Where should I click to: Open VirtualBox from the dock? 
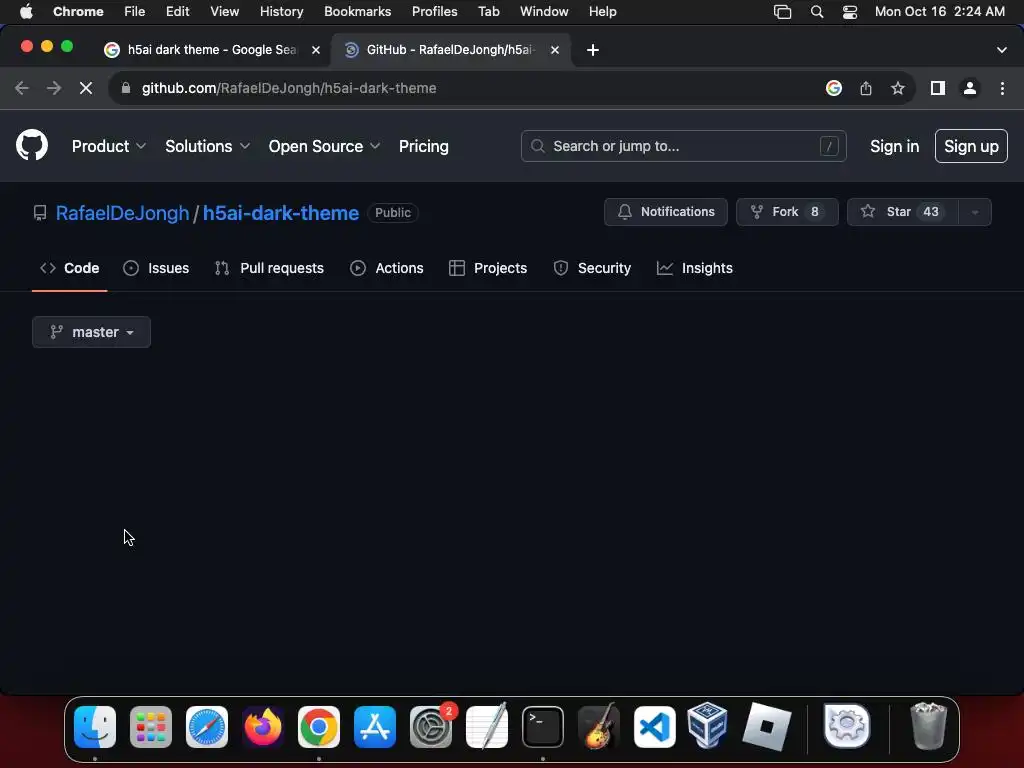pyautogui.click(x=708, y=725)
